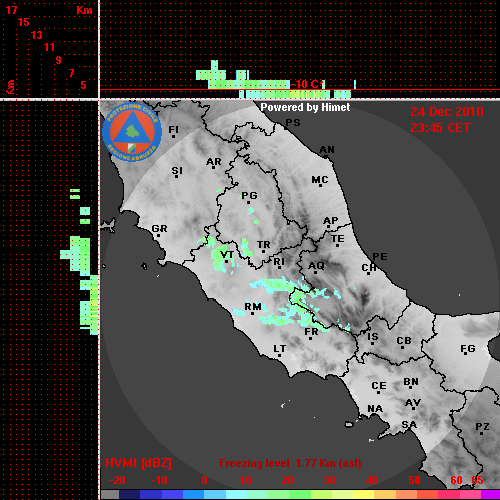Click the 13 km height axis label
Viewport: 500px width, 500px height.
tap(37, 35)
